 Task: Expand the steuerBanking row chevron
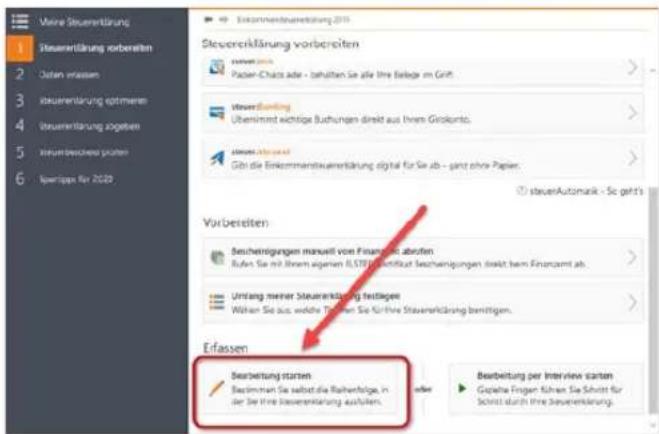[632, 113]
